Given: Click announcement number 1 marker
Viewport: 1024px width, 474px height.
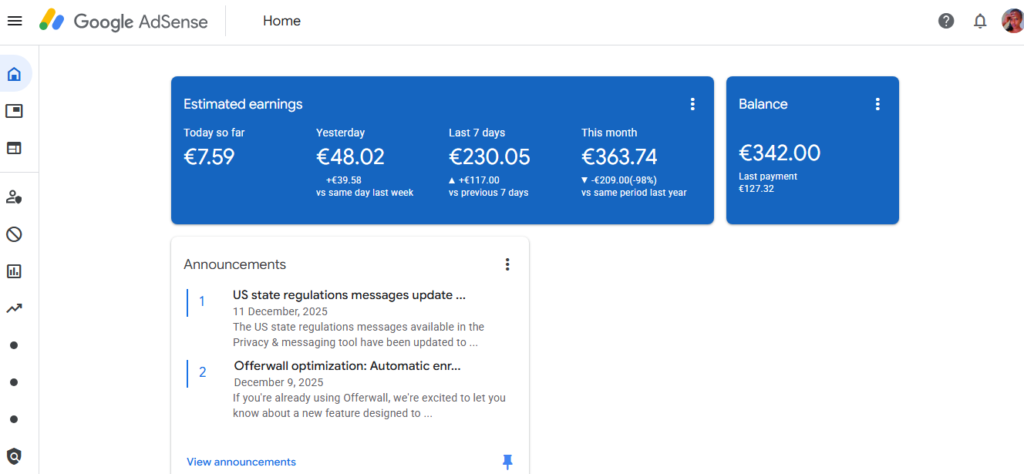Looking at the screenshot, I should pyautogui.click(x=202, y=301).
